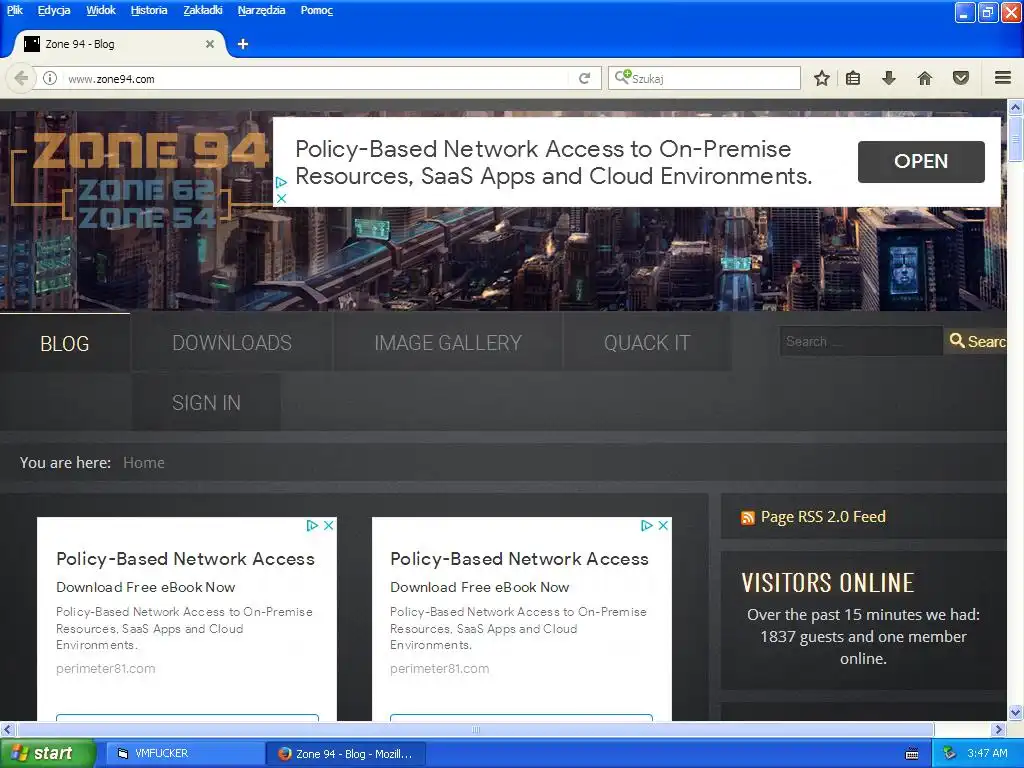
Task: Go to the home page icon
Action: coord(925,78)
